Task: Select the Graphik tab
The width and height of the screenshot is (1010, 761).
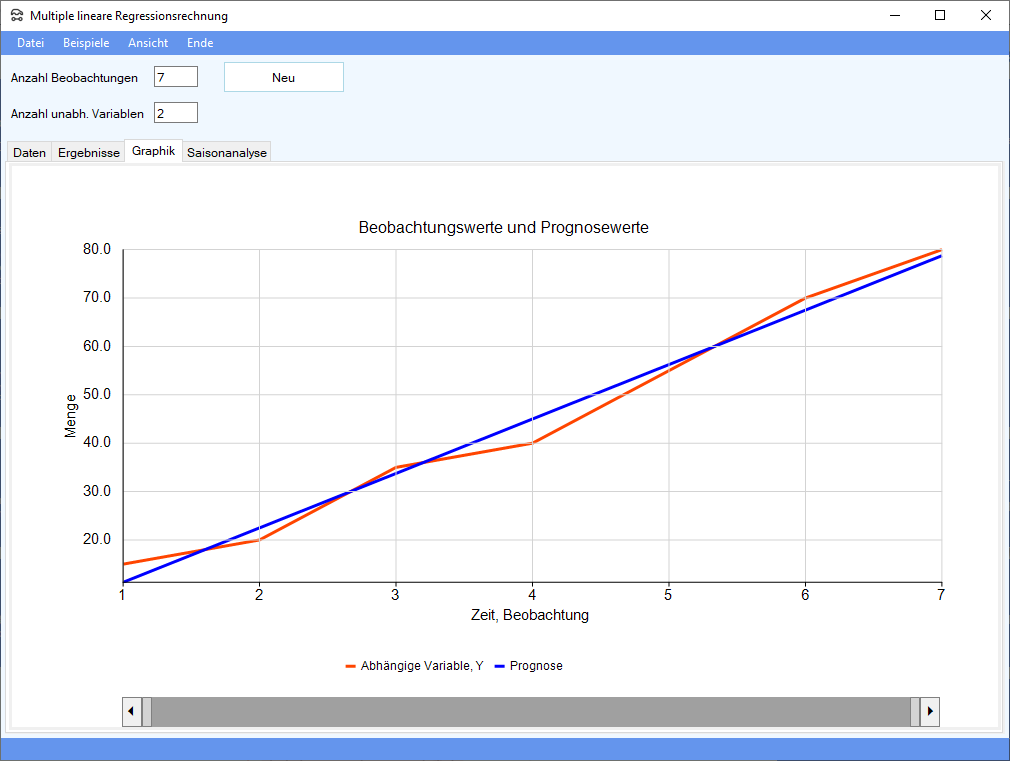Action: point(153,152)
